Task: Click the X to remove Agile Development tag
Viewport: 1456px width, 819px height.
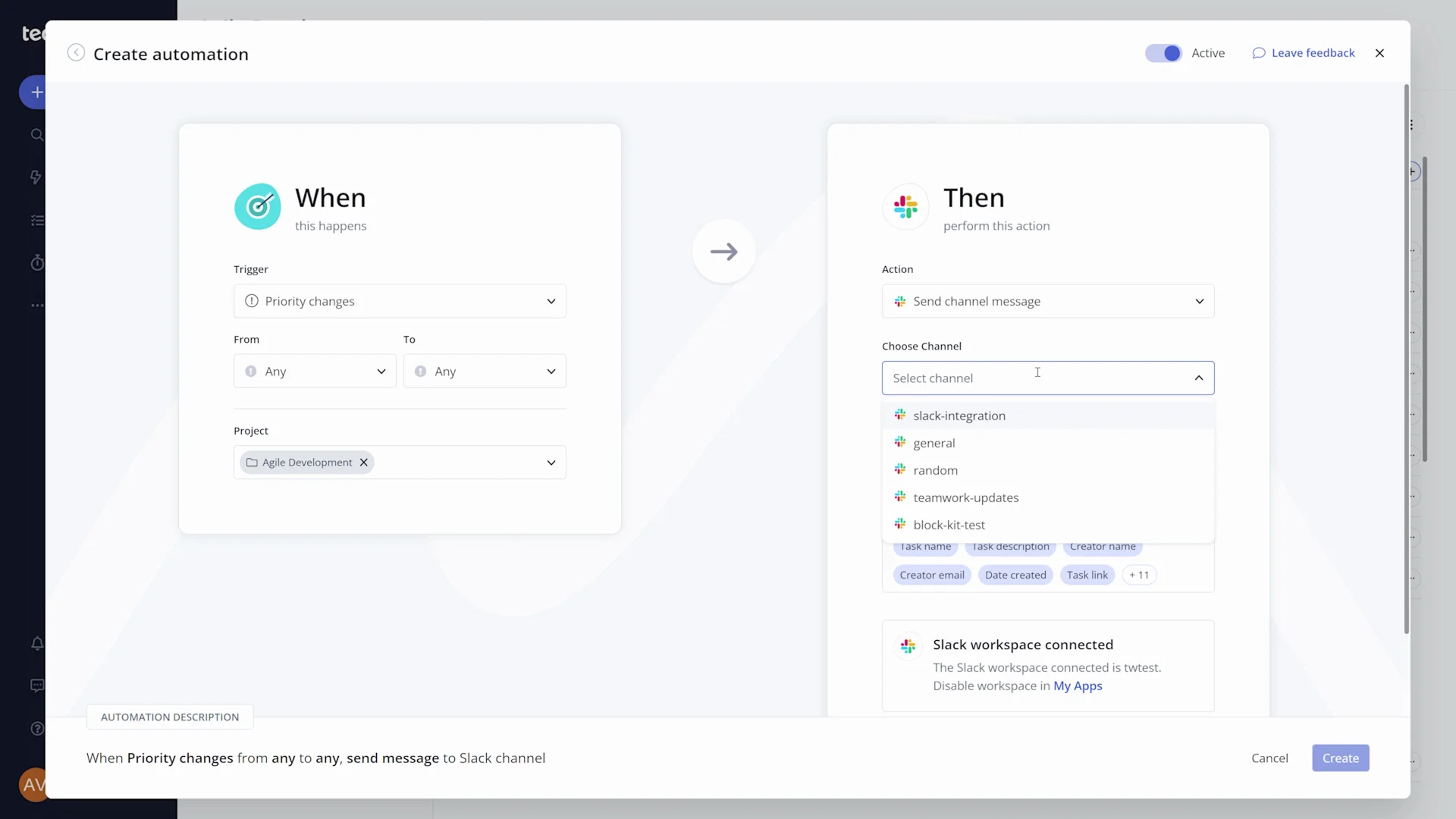Action: tap(364, 462)
